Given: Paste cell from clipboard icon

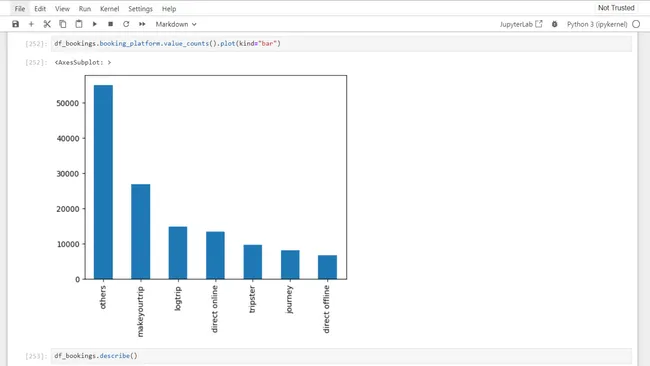Looking at the screenshot, I should [79, 24].
